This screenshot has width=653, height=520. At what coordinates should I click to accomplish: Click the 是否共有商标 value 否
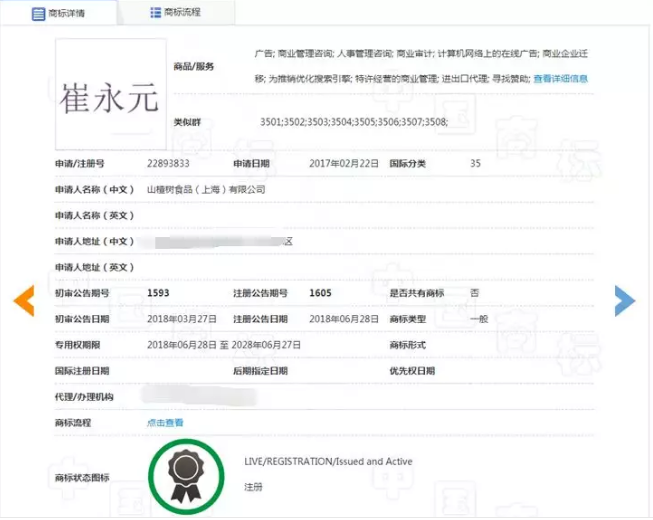coord(475,293)
